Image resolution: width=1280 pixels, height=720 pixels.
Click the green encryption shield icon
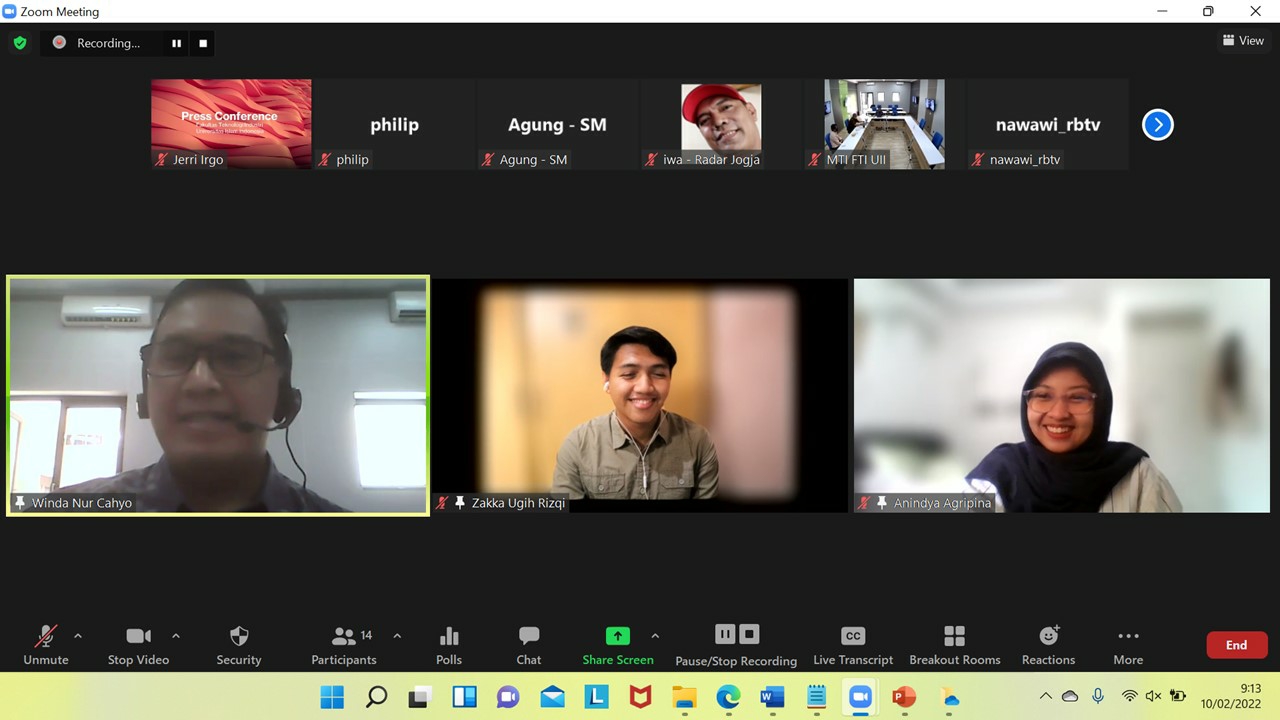click(19, 43)
